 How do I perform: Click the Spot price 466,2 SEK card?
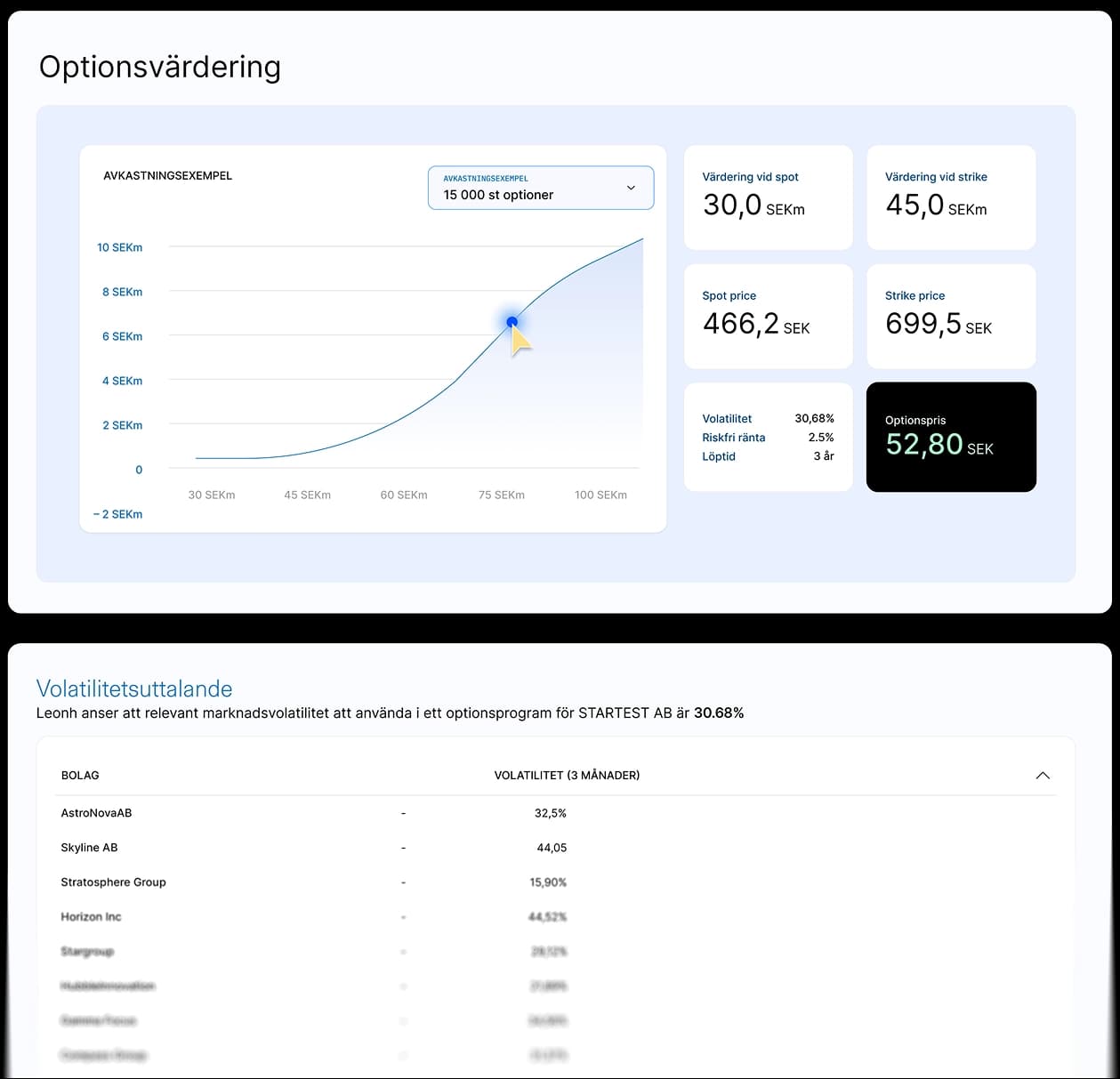coord(768,316)
